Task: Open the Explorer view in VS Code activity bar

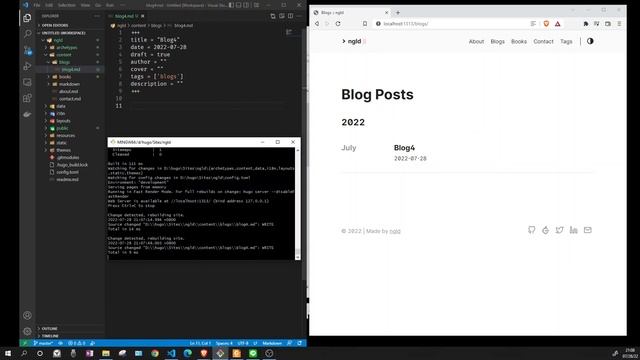Action: (x=27, y=18)
